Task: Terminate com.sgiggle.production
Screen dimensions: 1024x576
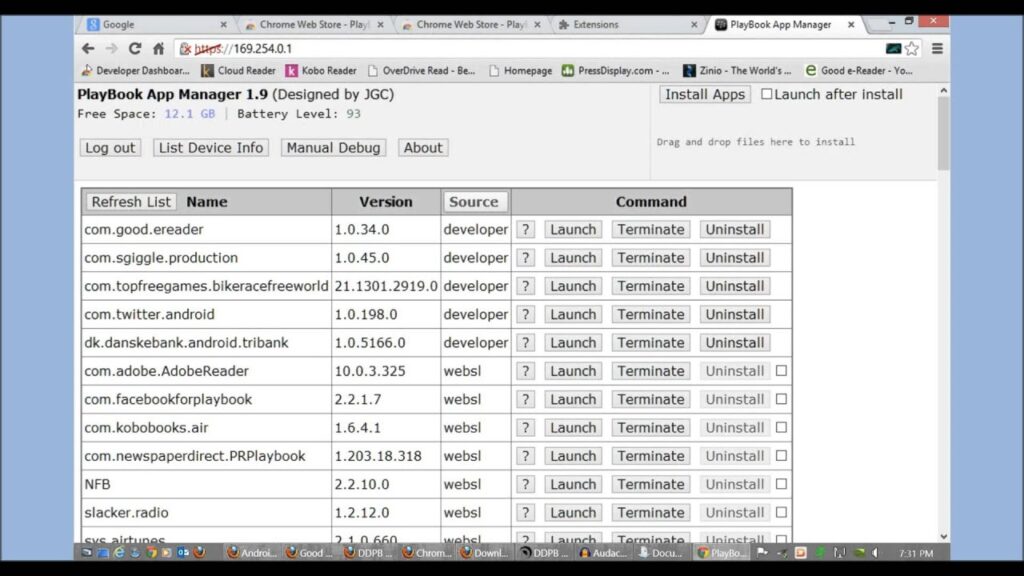Action: tap(651, 257)
